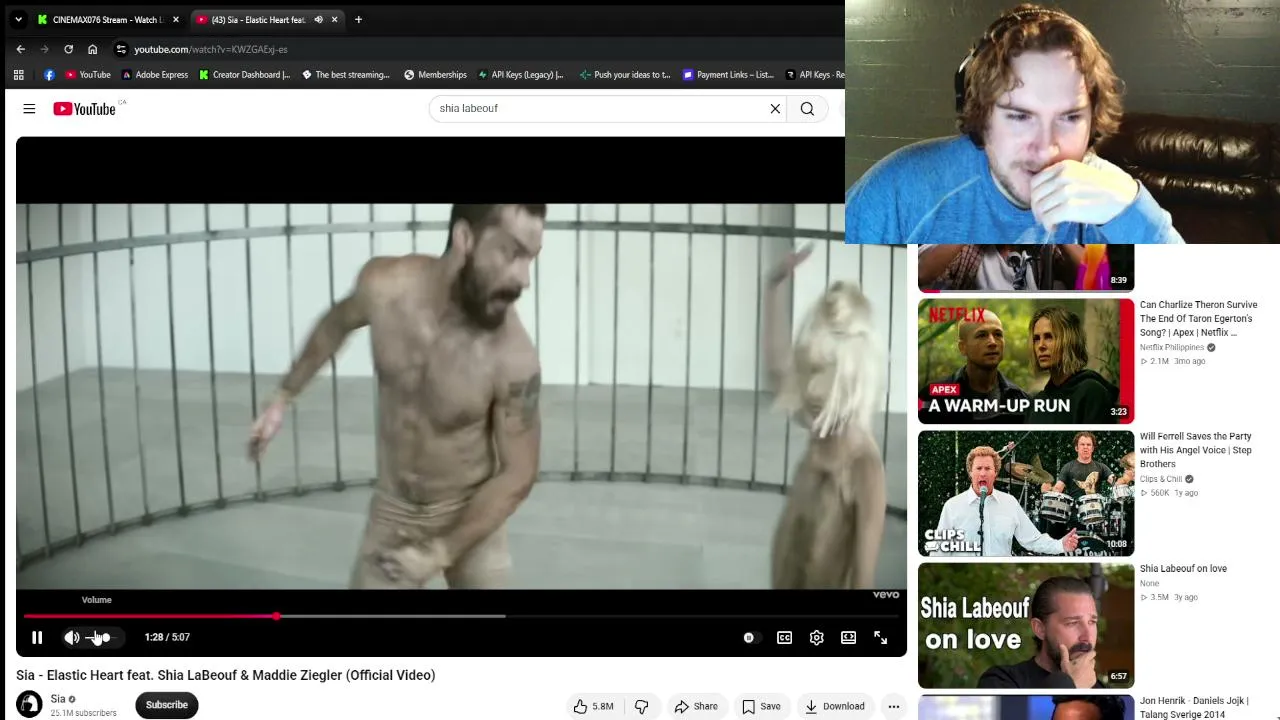1280x720 pixels.
Task: Open the Payment Links bookmark
Action: [x=729, y=74]
